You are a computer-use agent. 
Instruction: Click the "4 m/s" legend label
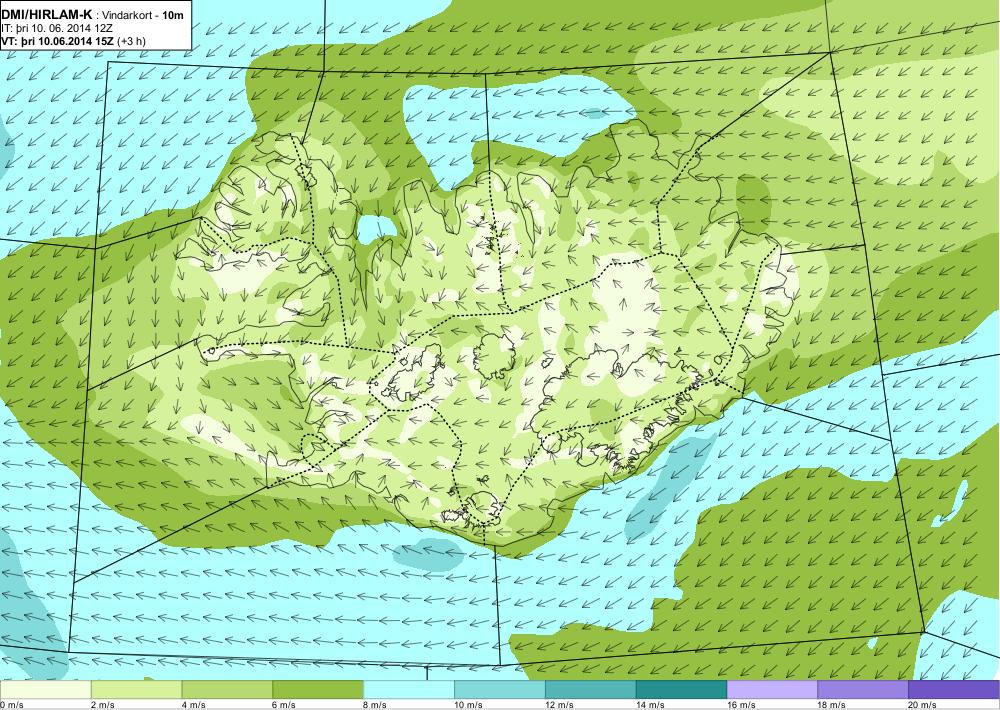[x=194, y=705]
